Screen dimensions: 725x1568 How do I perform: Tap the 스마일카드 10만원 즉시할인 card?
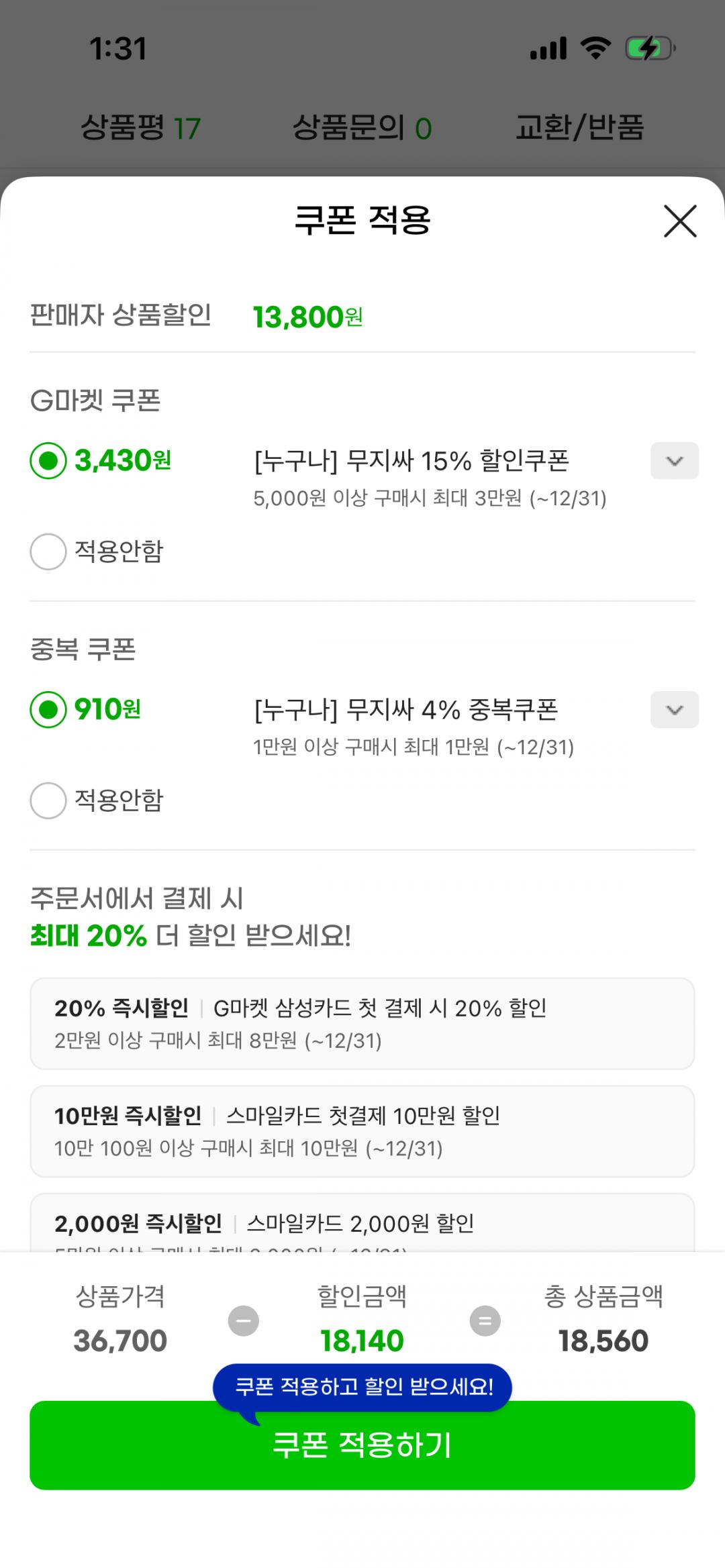[362, 1131]
